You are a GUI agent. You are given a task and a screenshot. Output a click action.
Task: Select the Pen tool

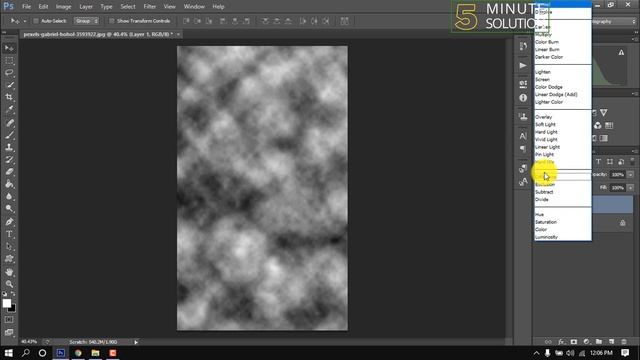[9, 222]
